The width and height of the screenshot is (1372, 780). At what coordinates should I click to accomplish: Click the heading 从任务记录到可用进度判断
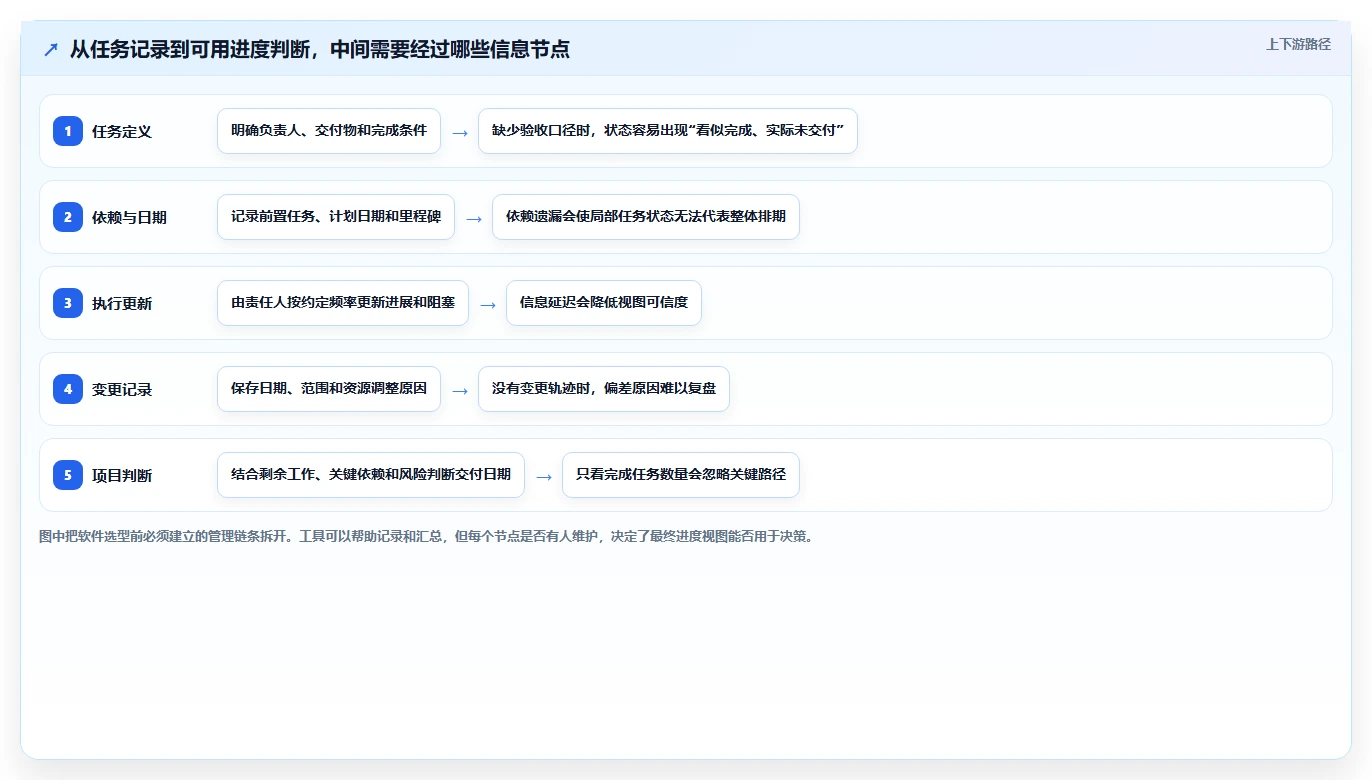pyautogui.click(x=320, y=49)
